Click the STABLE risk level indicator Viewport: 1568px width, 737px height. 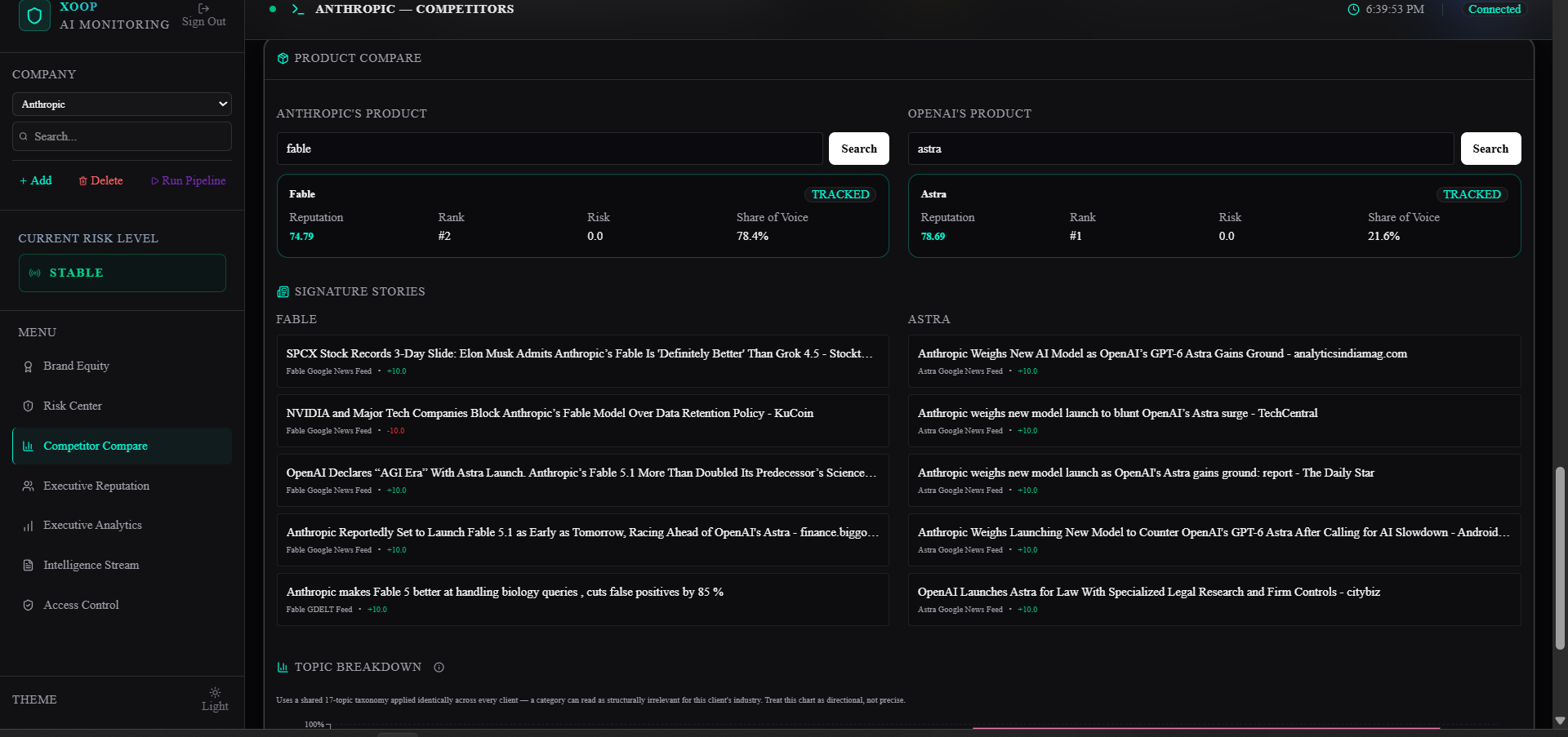[122, 273]
